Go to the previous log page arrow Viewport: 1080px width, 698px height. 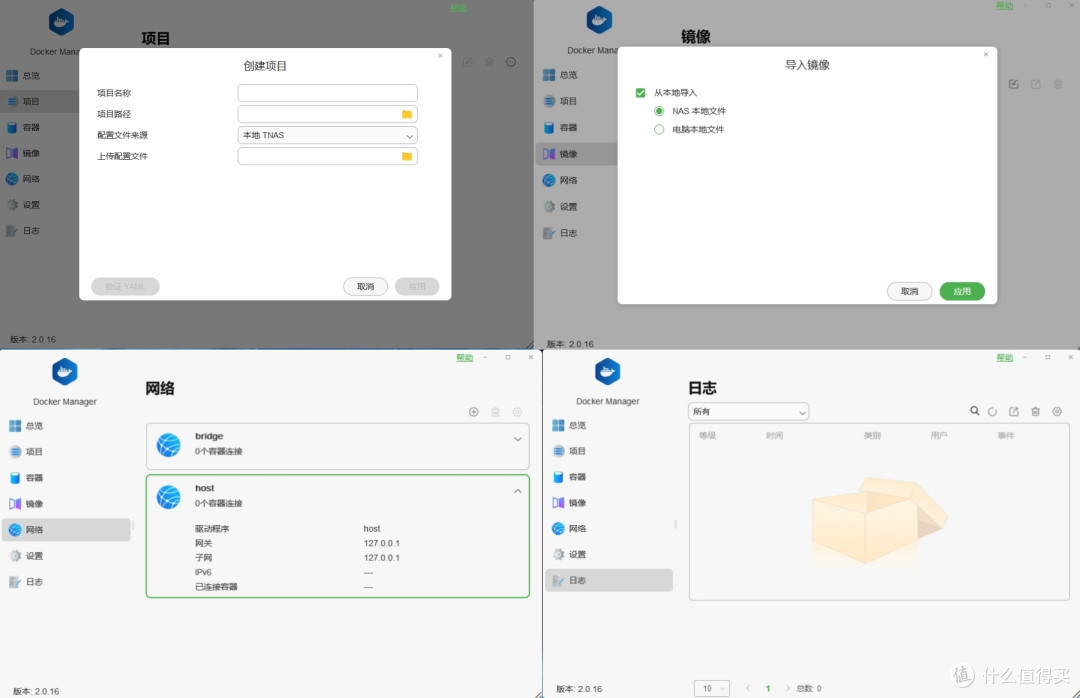(x=748, y=688)
